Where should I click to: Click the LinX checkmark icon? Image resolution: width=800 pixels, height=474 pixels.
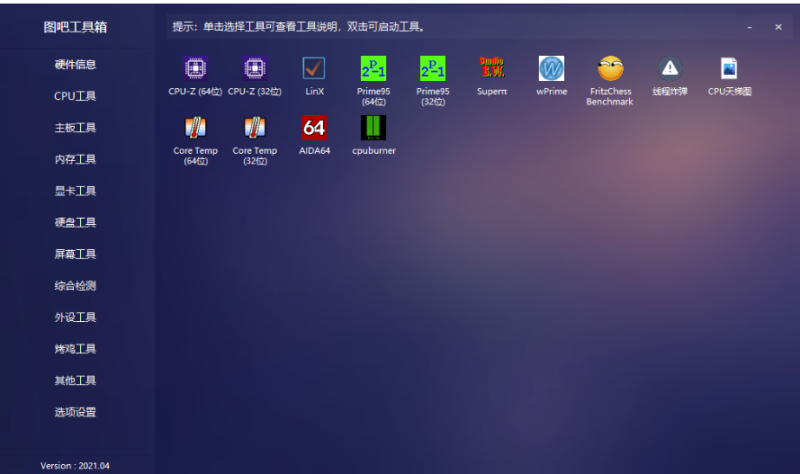click(x=314, y=68)
